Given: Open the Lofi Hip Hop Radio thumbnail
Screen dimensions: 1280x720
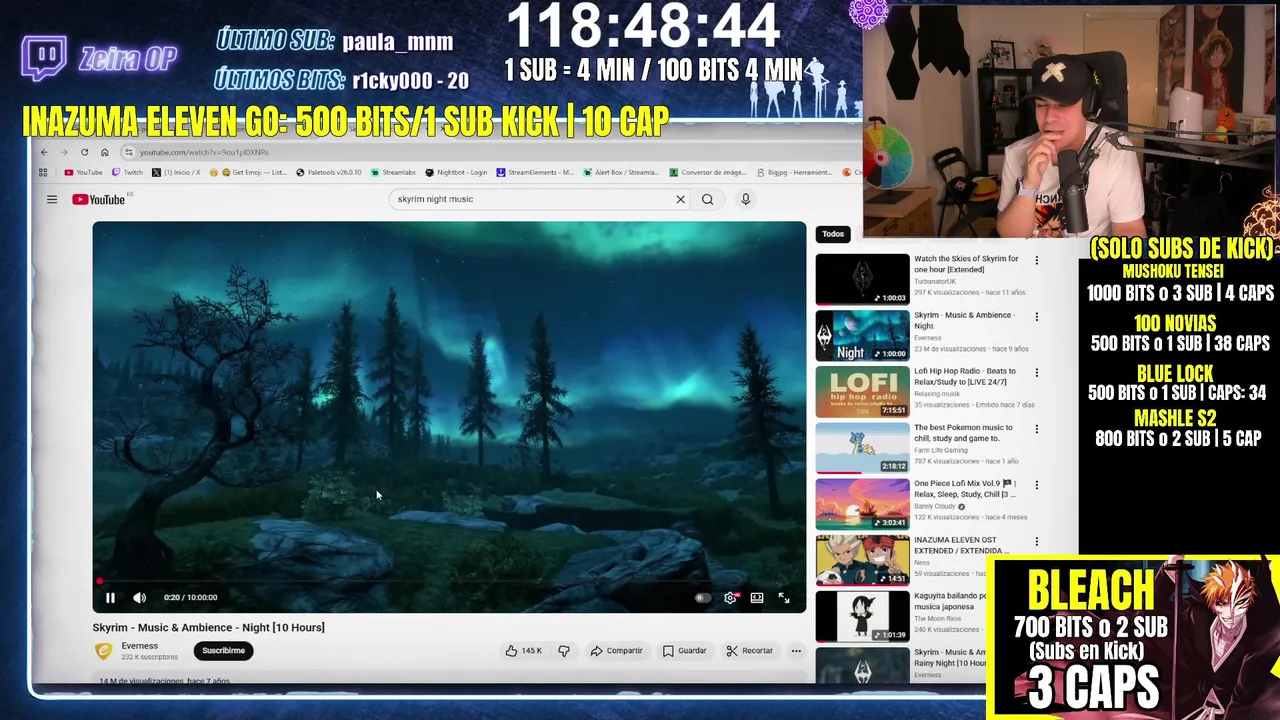Looking at the screenshot, I should pos(862,392).
